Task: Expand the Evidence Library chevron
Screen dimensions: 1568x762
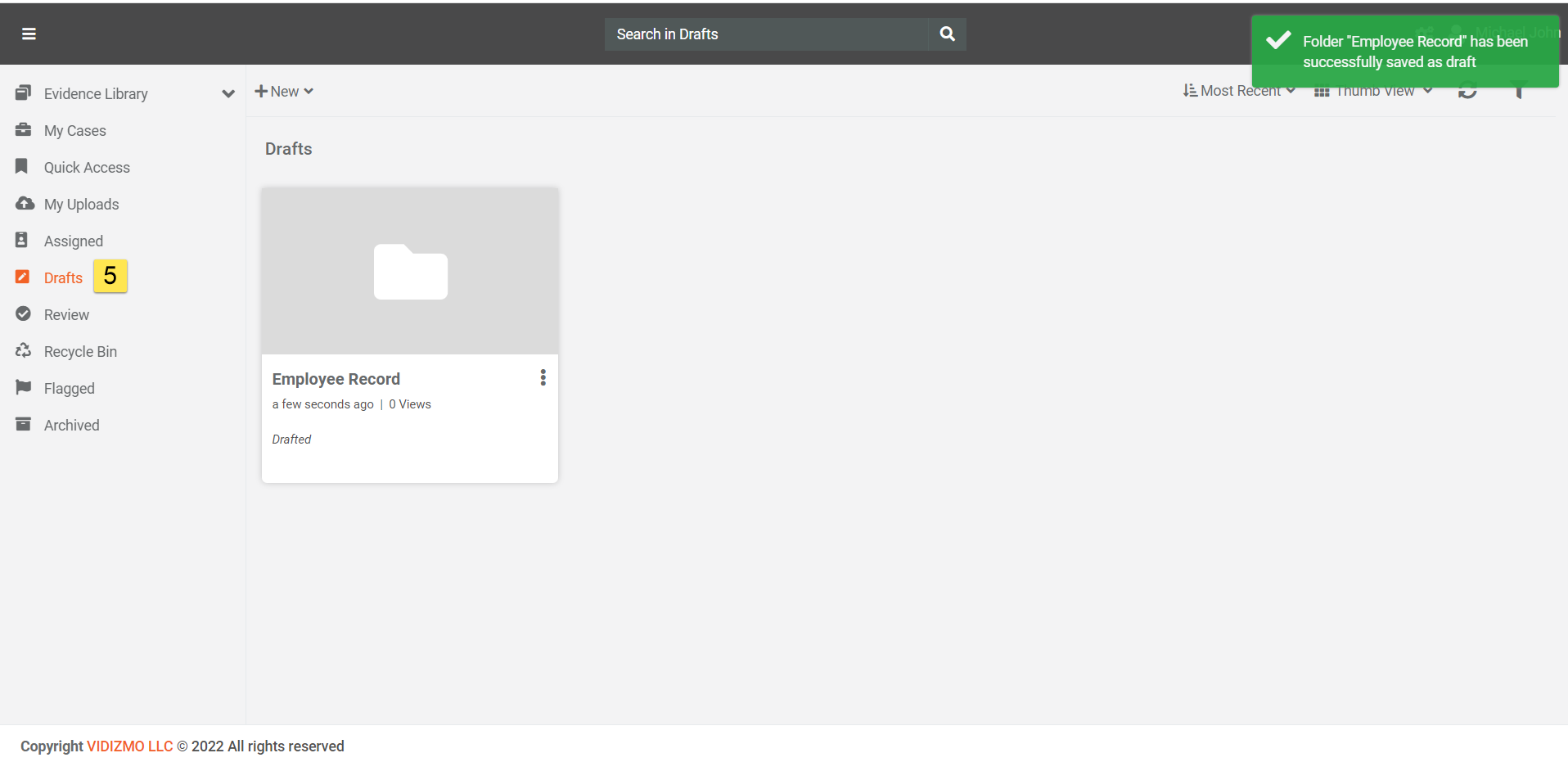Action: [x=228, y=94]
